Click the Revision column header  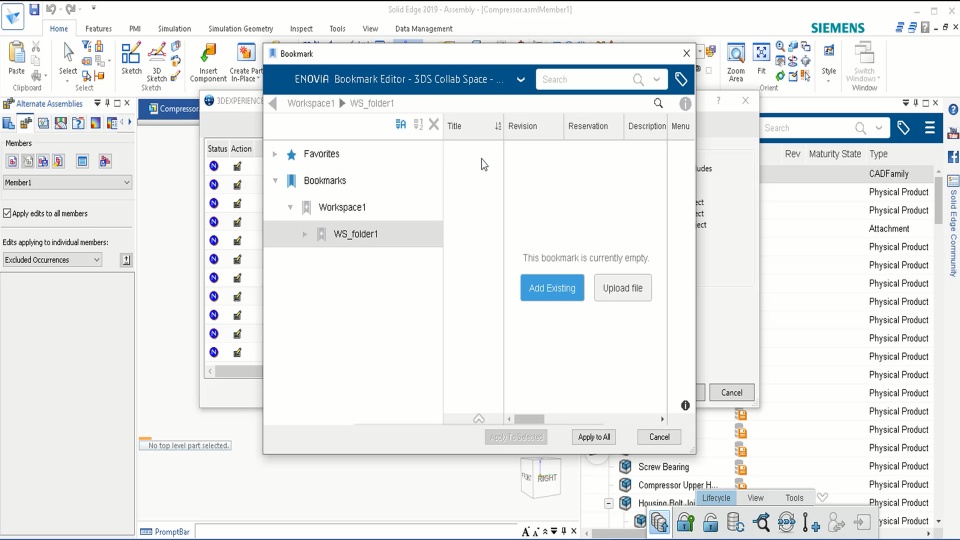pyautogui.click(x=522, y=126)
